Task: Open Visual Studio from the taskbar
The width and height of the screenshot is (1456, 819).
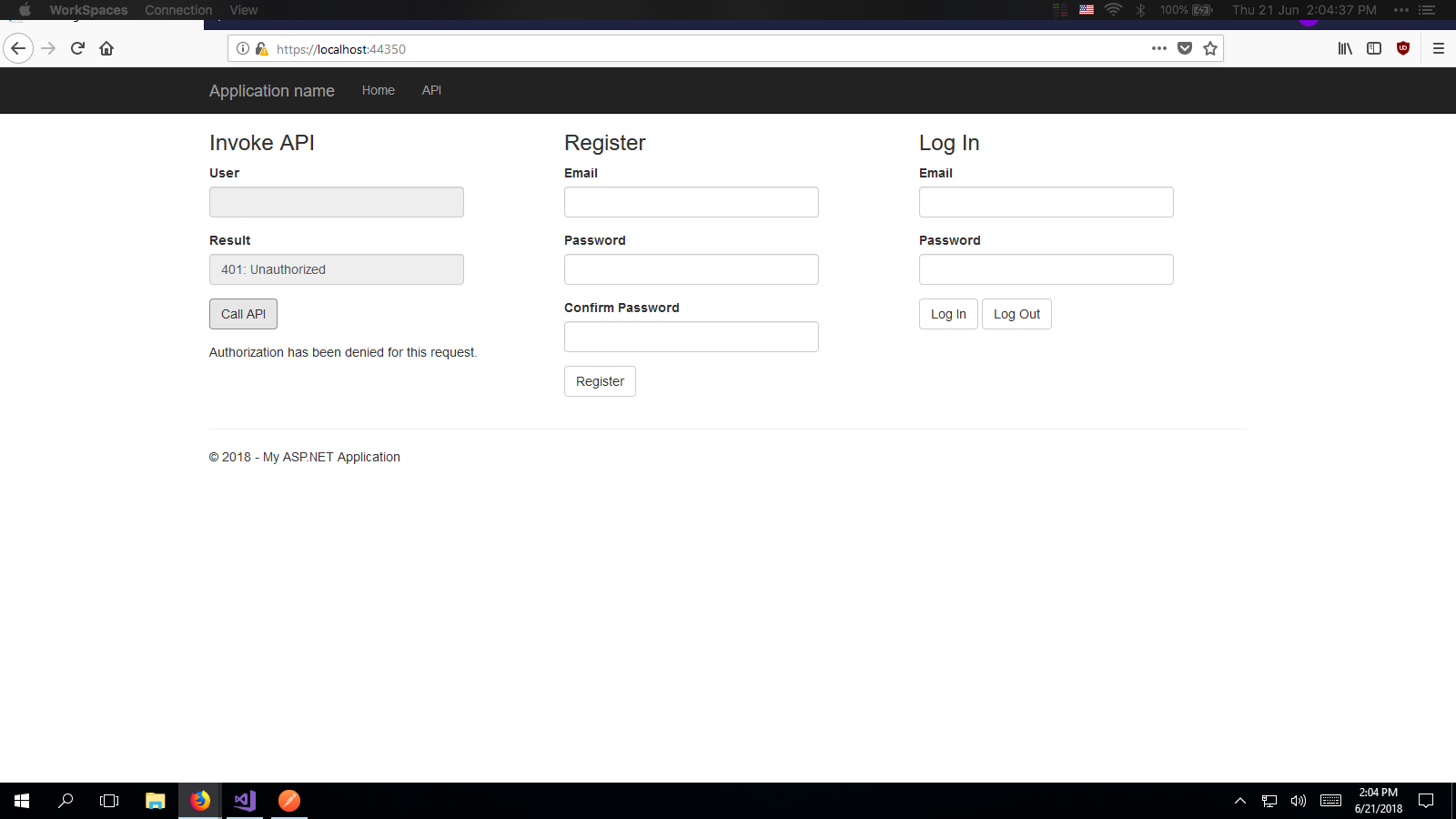Action: [x=245, y=801]
